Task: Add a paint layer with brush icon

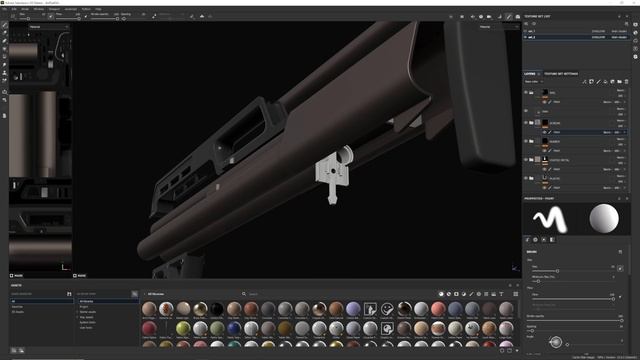Action: (x=598, y=82)
